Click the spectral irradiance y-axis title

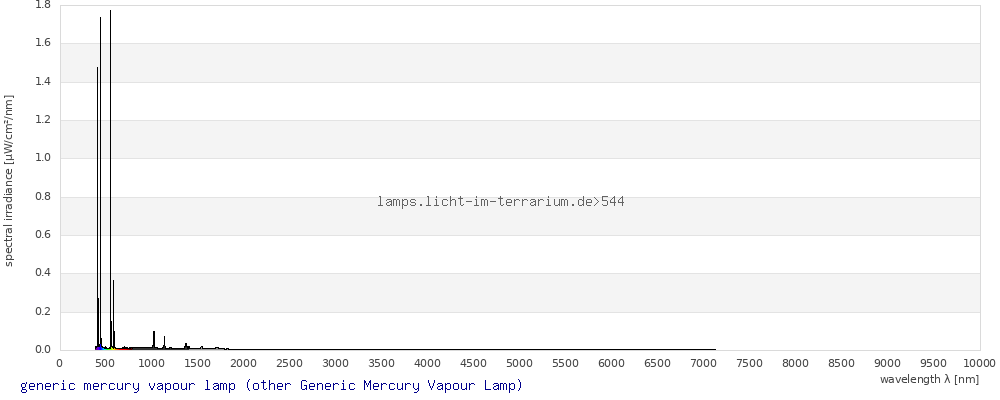click(9, 181)
